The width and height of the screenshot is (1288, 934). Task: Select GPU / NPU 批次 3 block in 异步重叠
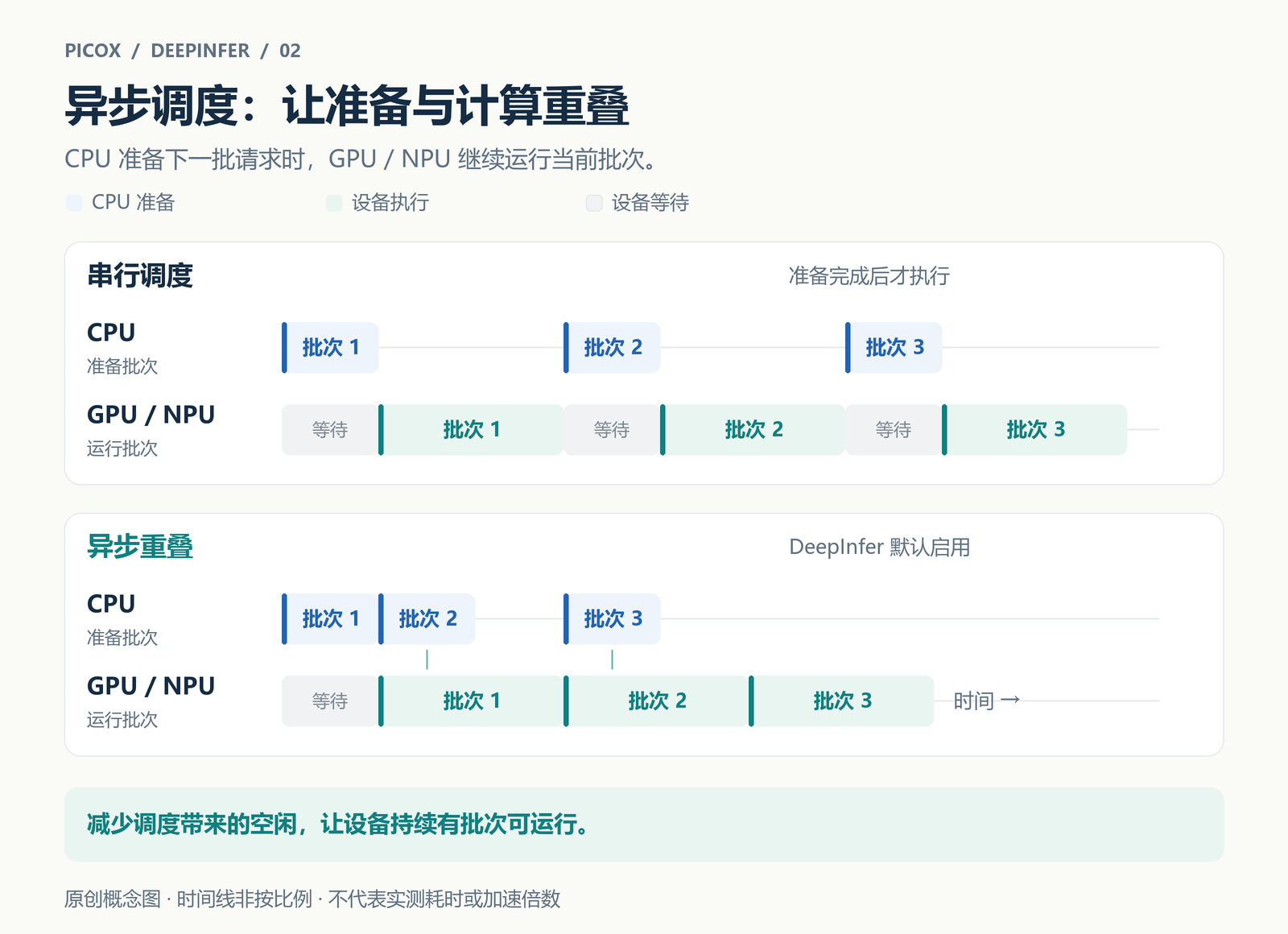click(841, 701)
